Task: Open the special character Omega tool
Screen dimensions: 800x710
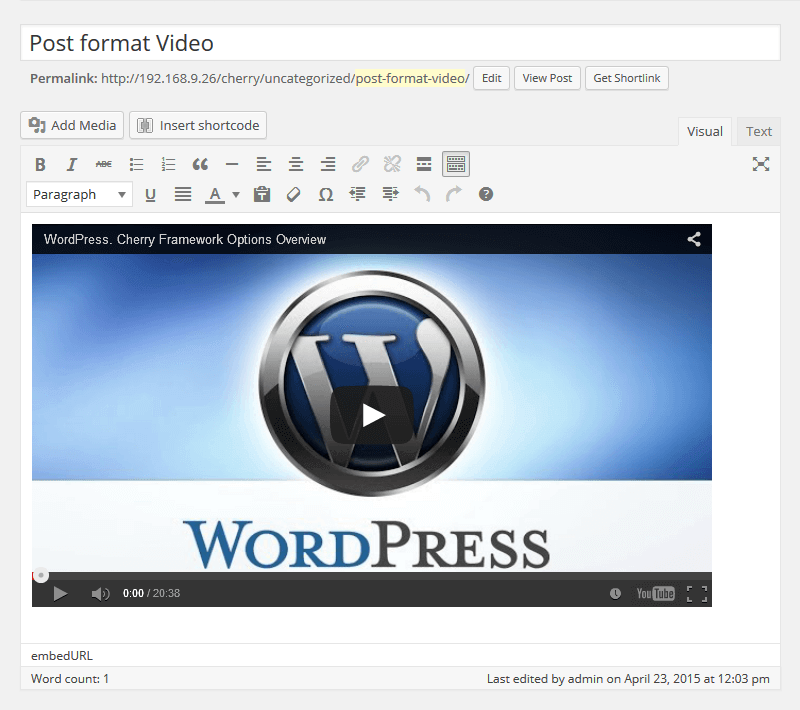Action: pos(325,195)
